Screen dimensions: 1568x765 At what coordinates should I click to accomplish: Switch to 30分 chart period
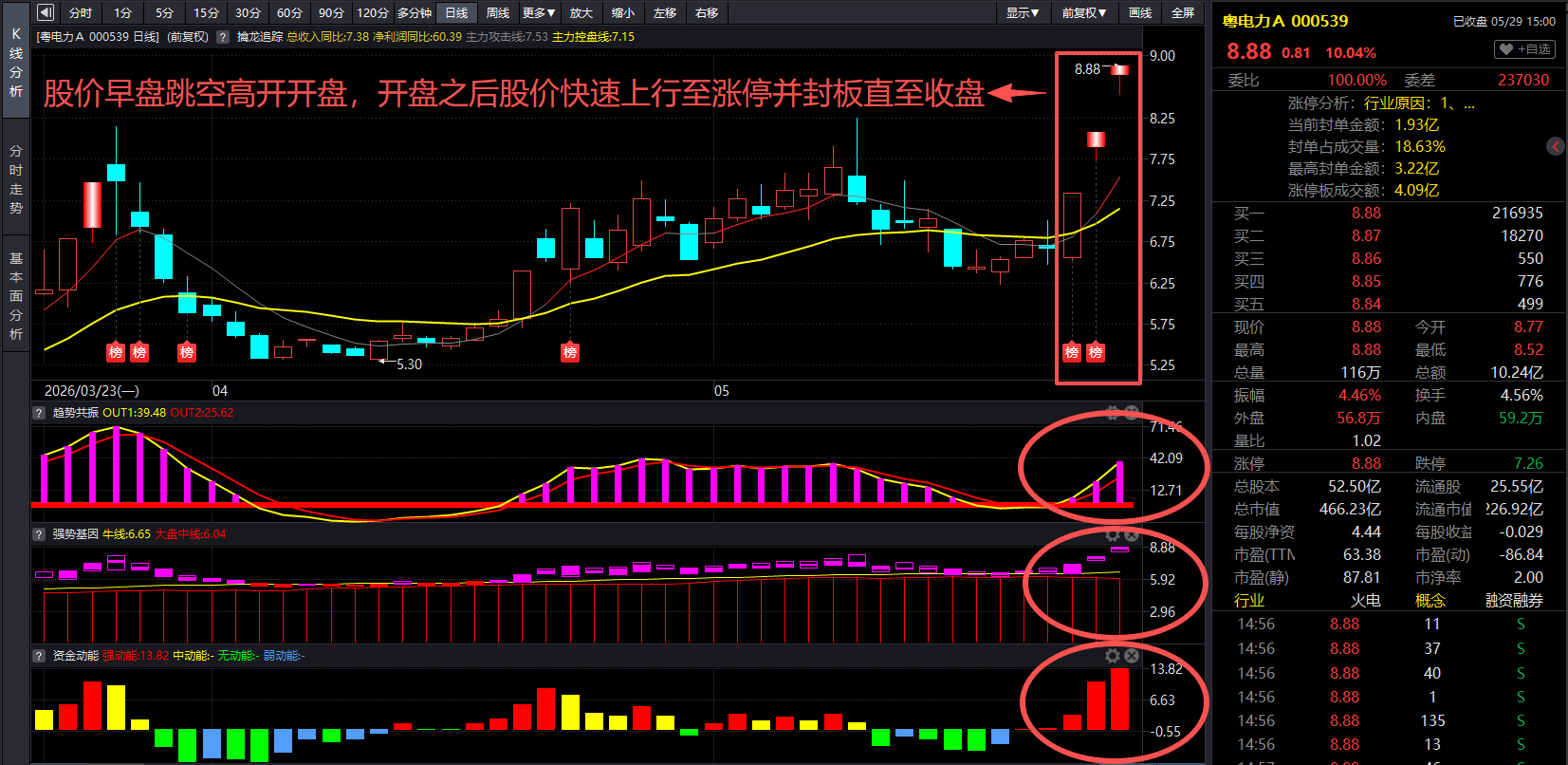tap(248, 12)
